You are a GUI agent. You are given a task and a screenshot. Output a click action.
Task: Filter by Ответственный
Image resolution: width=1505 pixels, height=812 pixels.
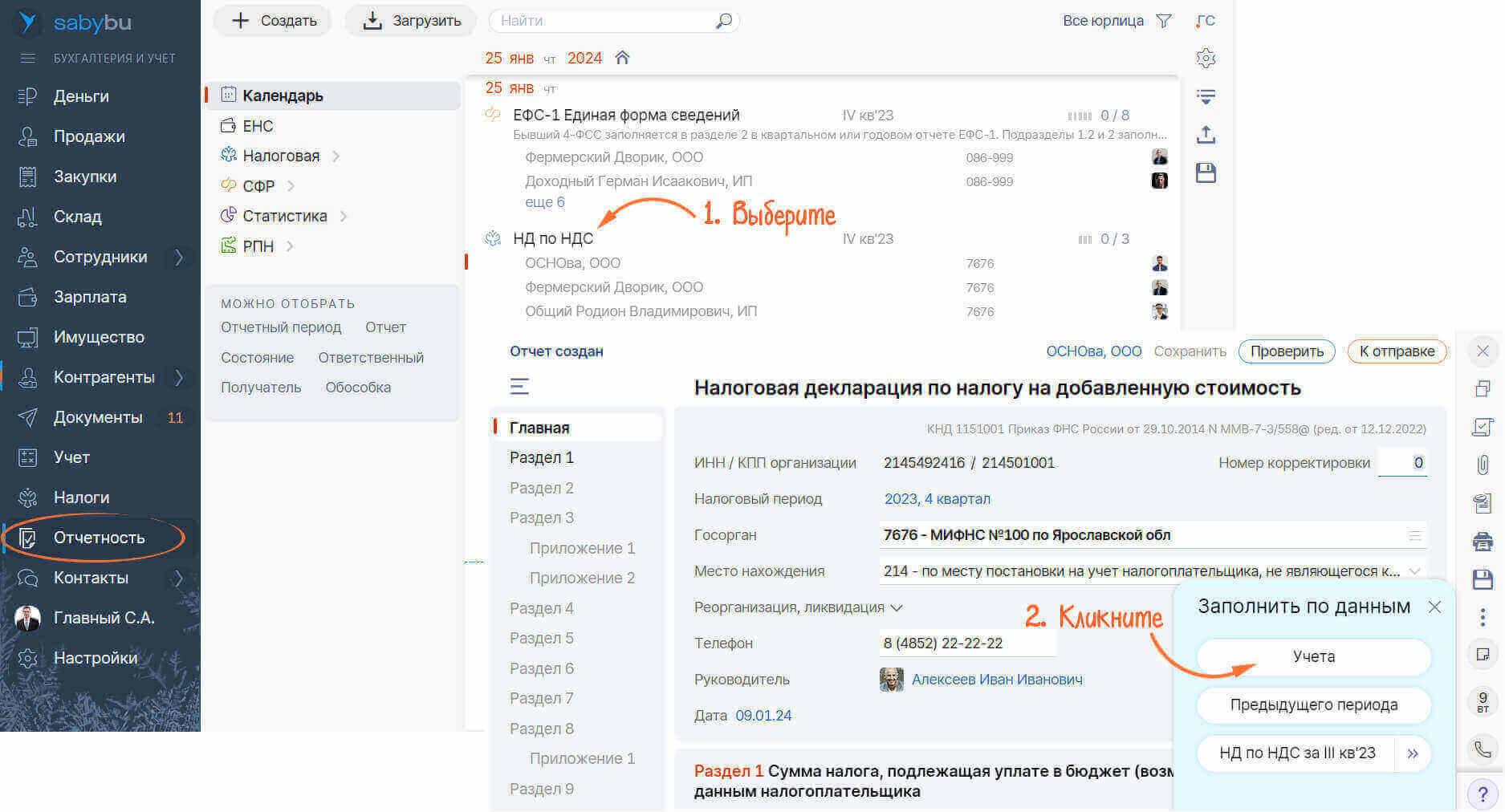(x=371, y=358)
